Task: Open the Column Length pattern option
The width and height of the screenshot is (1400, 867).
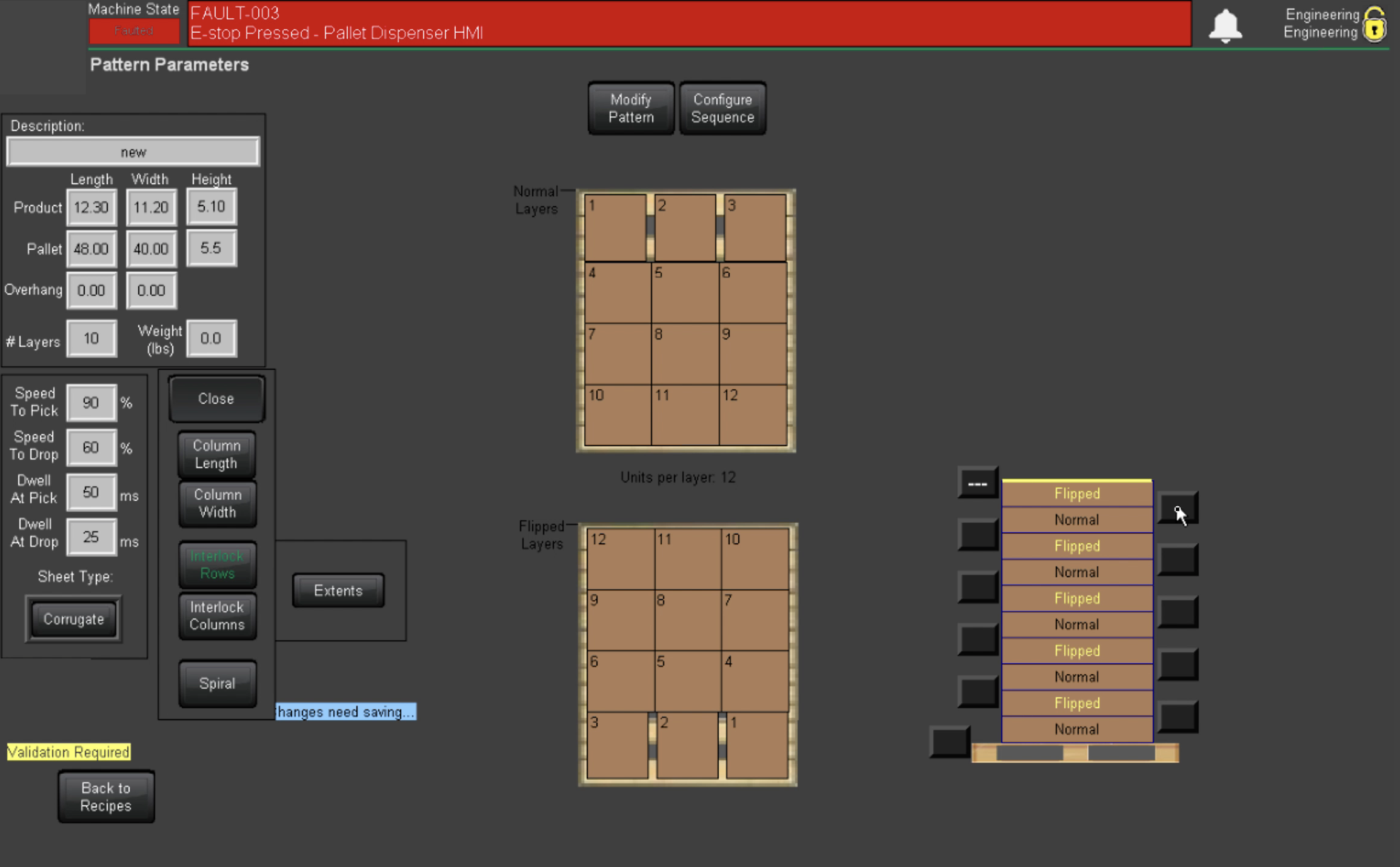Action: [217, 455]
